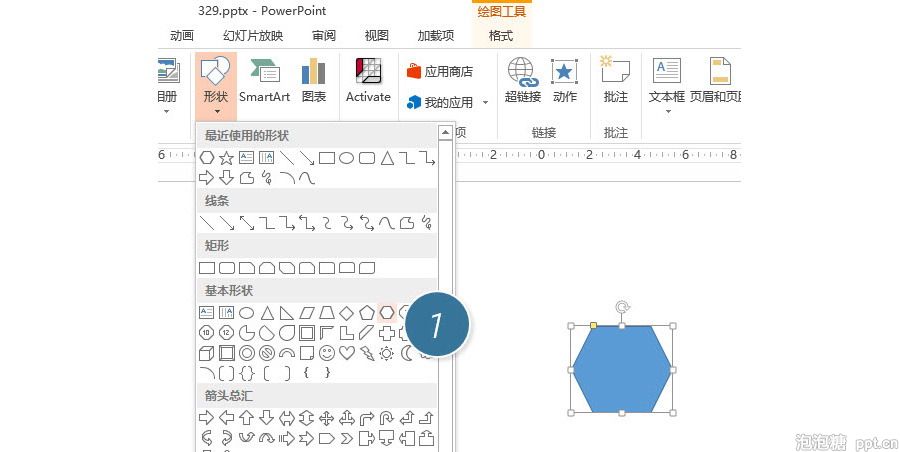Image resolution: width=900 pixels, height=452 pixels.
Task: Select the smiley face shape
Action: 327,353
